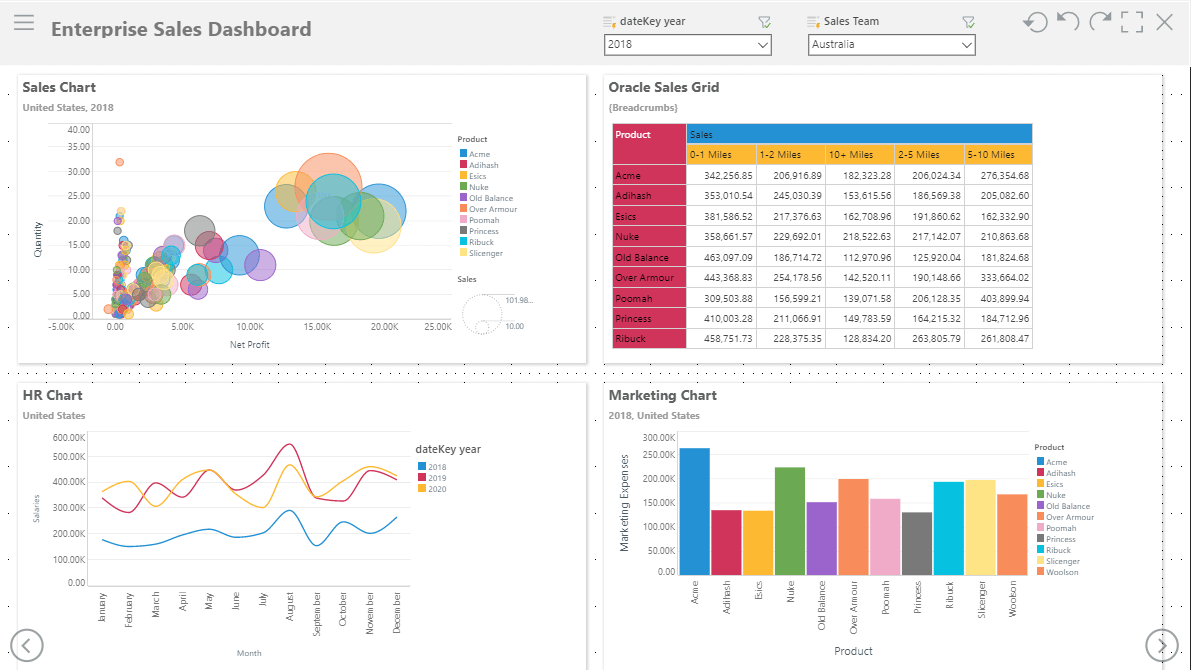This screenshot has width=1191, height=670.
Task: Click the Oracle Sales Grid title
Action: (x=664, y=87)
